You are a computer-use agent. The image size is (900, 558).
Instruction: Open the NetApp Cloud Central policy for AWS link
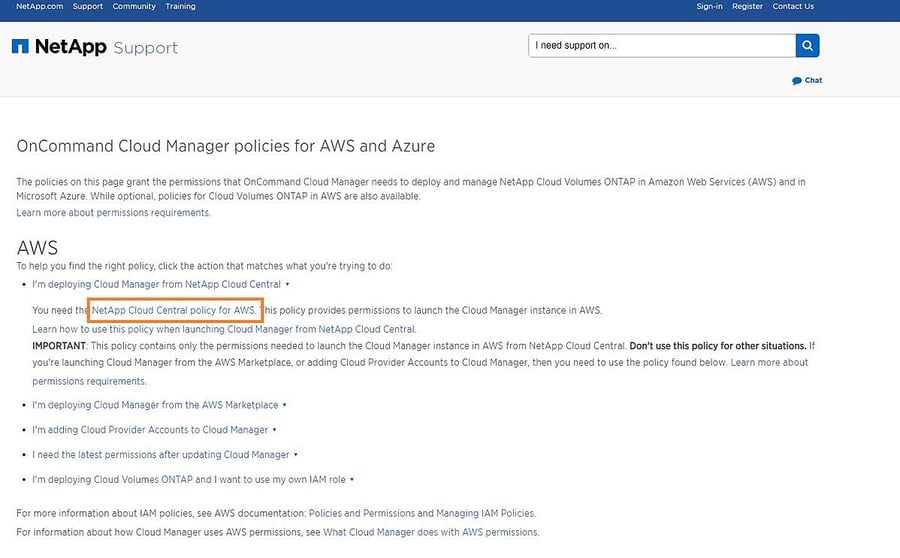point(174,310)
